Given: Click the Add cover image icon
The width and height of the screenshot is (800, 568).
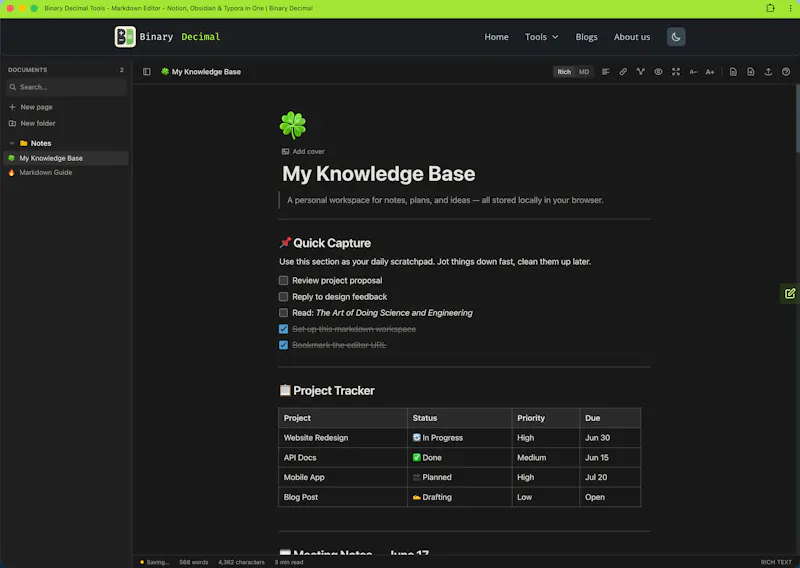Looking at the screenshot, I should click(x=285, y=152).
